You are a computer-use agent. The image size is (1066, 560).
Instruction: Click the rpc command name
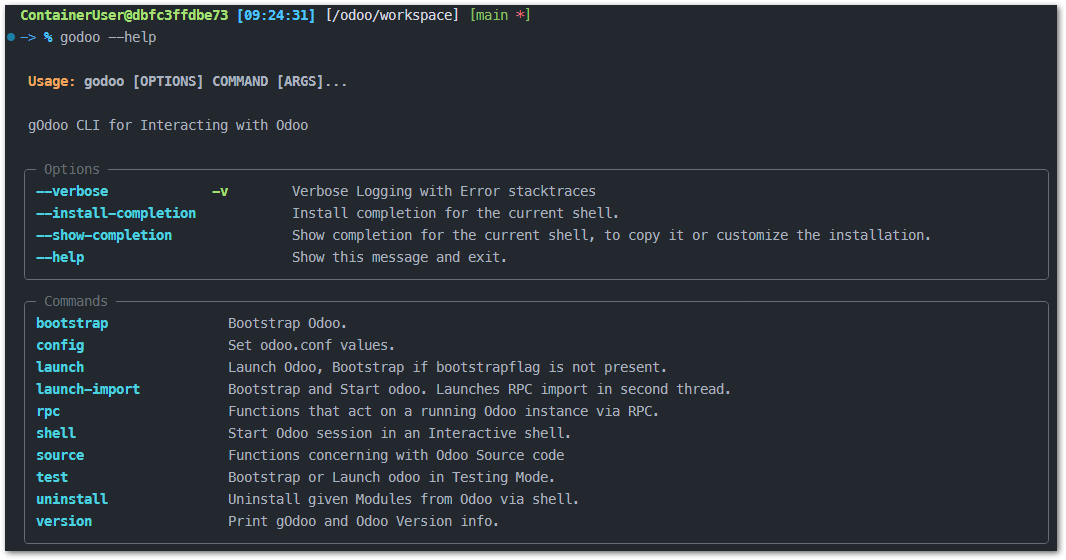coord(48,411)
